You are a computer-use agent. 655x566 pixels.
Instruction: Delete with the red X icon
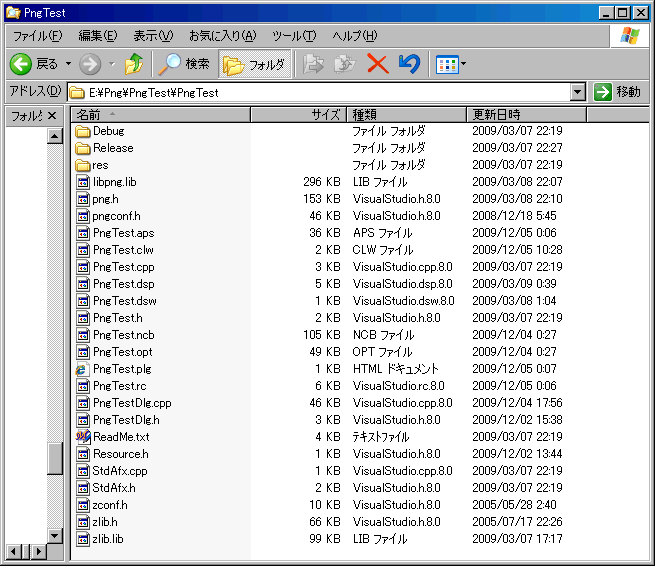tap(378, 64)
